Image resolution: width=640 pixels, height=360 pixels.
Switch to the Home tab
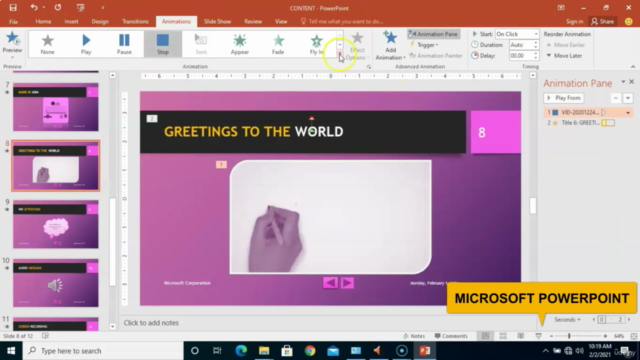coord(43,22)
